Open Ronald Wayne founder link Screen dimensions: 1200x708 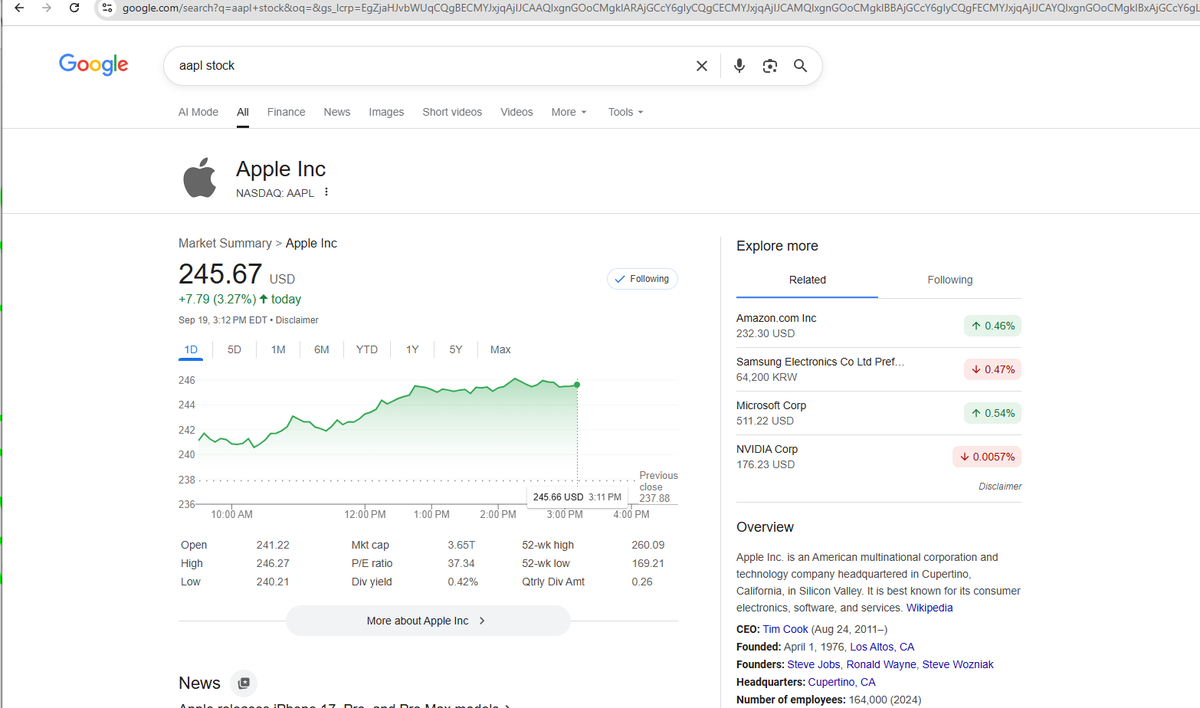[881, 665]
